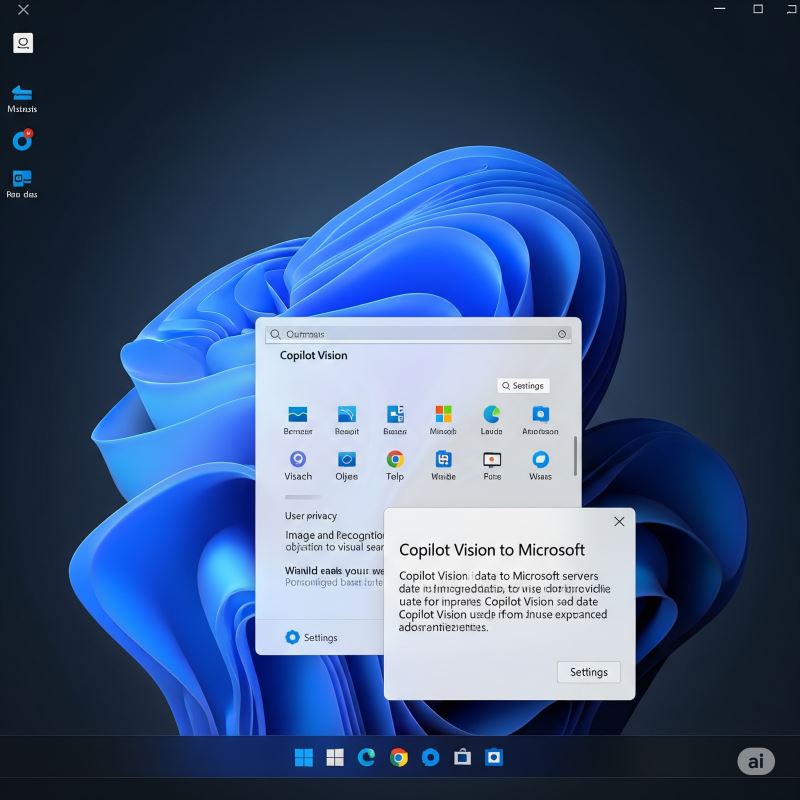
Task: Open the Wsaes app icon
Action: click(540, 459)
